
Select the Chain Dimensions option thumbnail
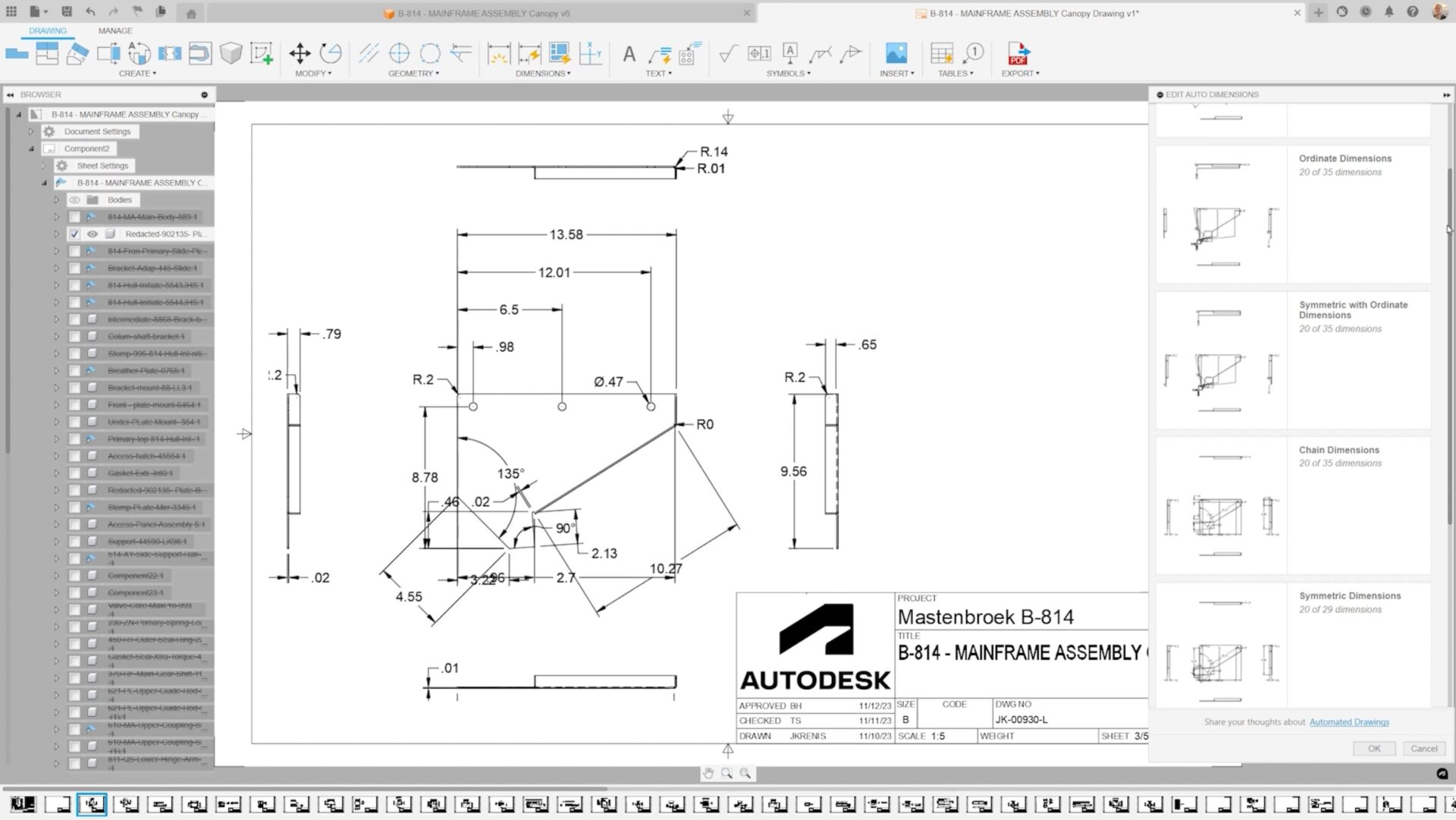pyautogui.click(x=1221, y=505)
